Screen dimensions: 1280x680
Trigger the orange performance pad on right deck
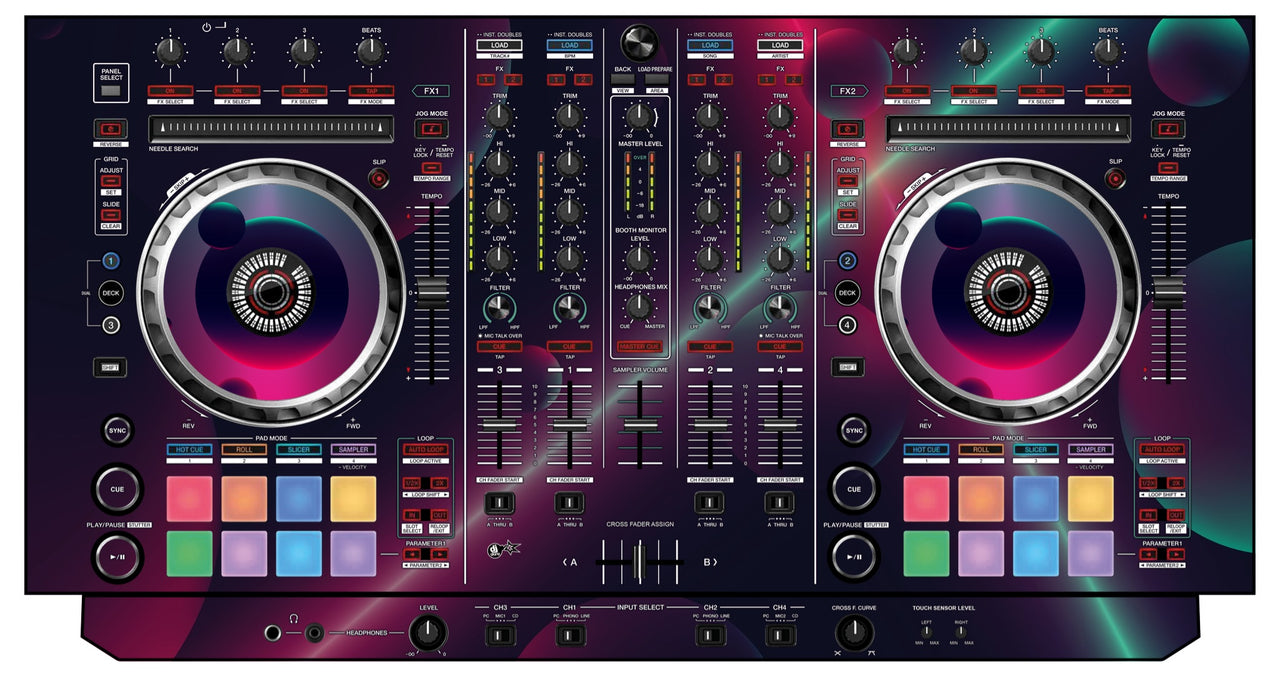(x=981, y=499)
